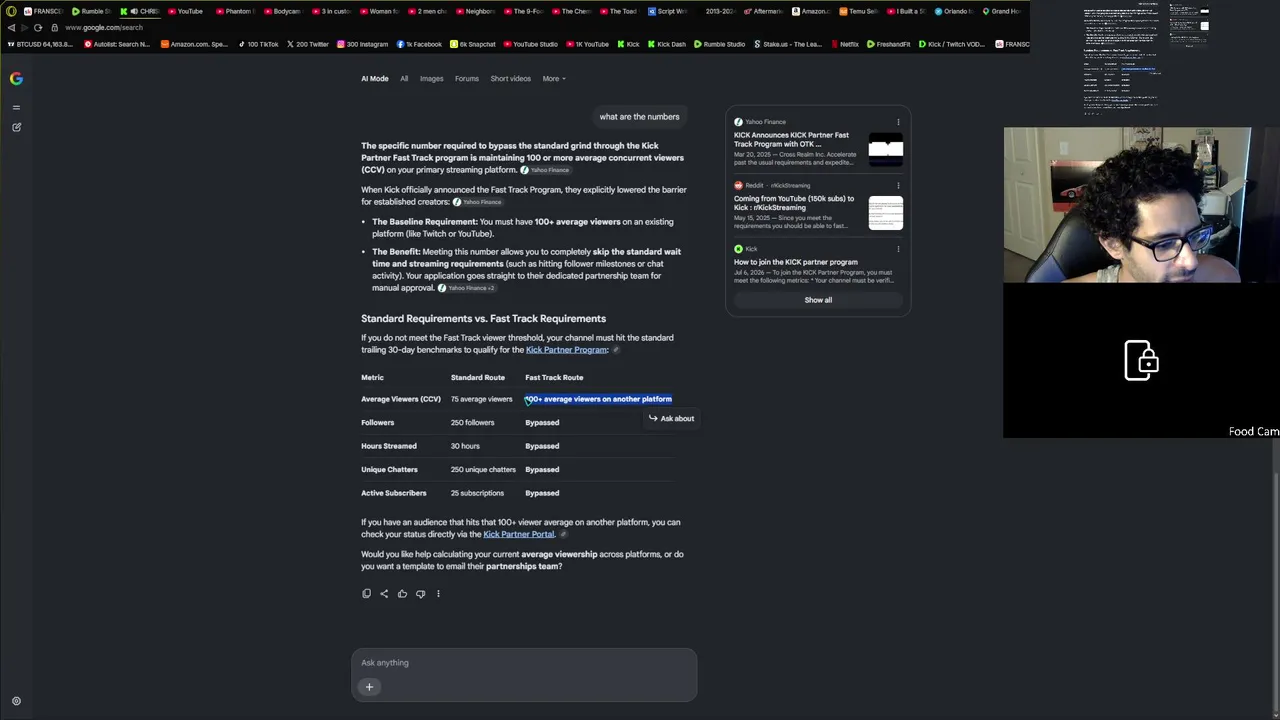The width and height of the screenshot is (1280, 720).
Task: Focus the Ask anything input field
Action: point(524,663)
